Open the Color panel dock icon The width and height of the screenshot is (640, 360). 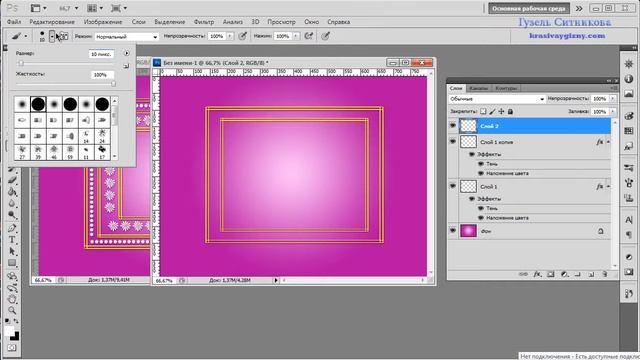[629, 116]
